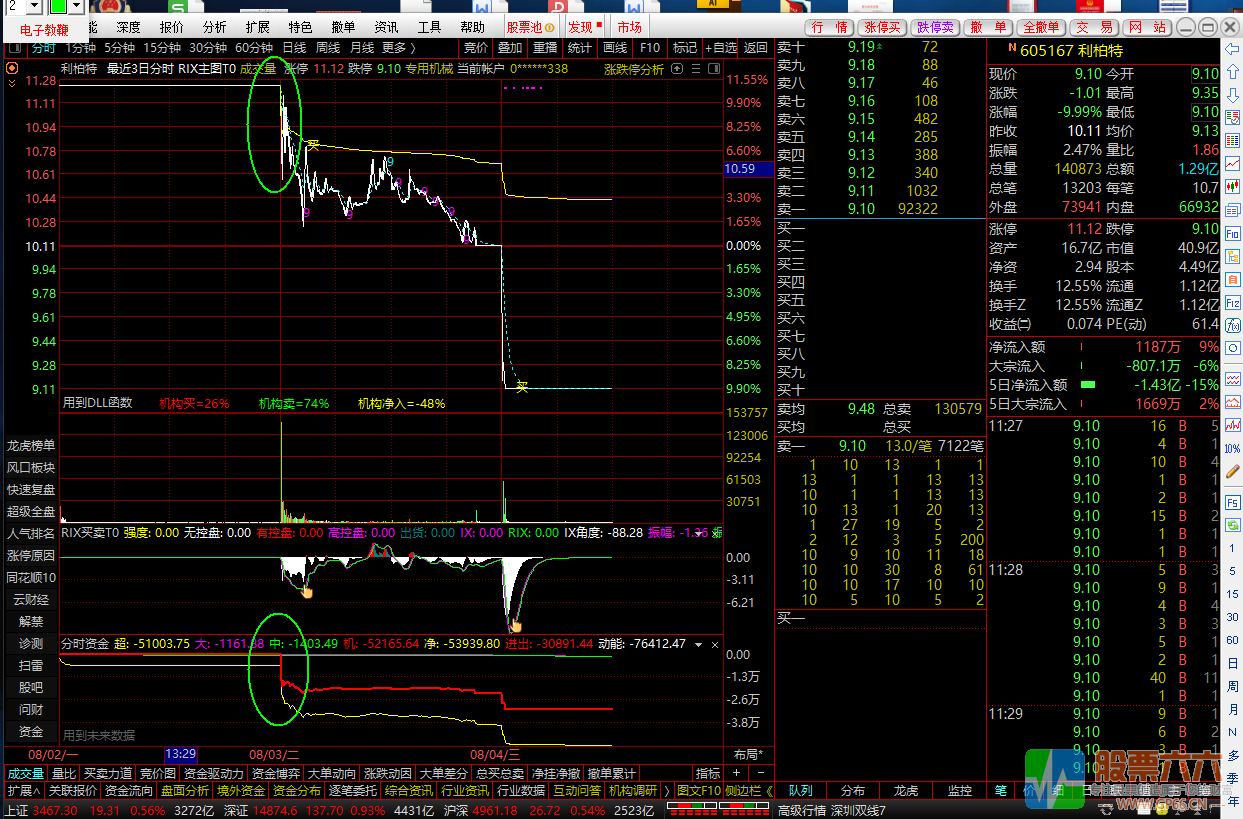Expand the 更多 period options

tap(399, 47)
